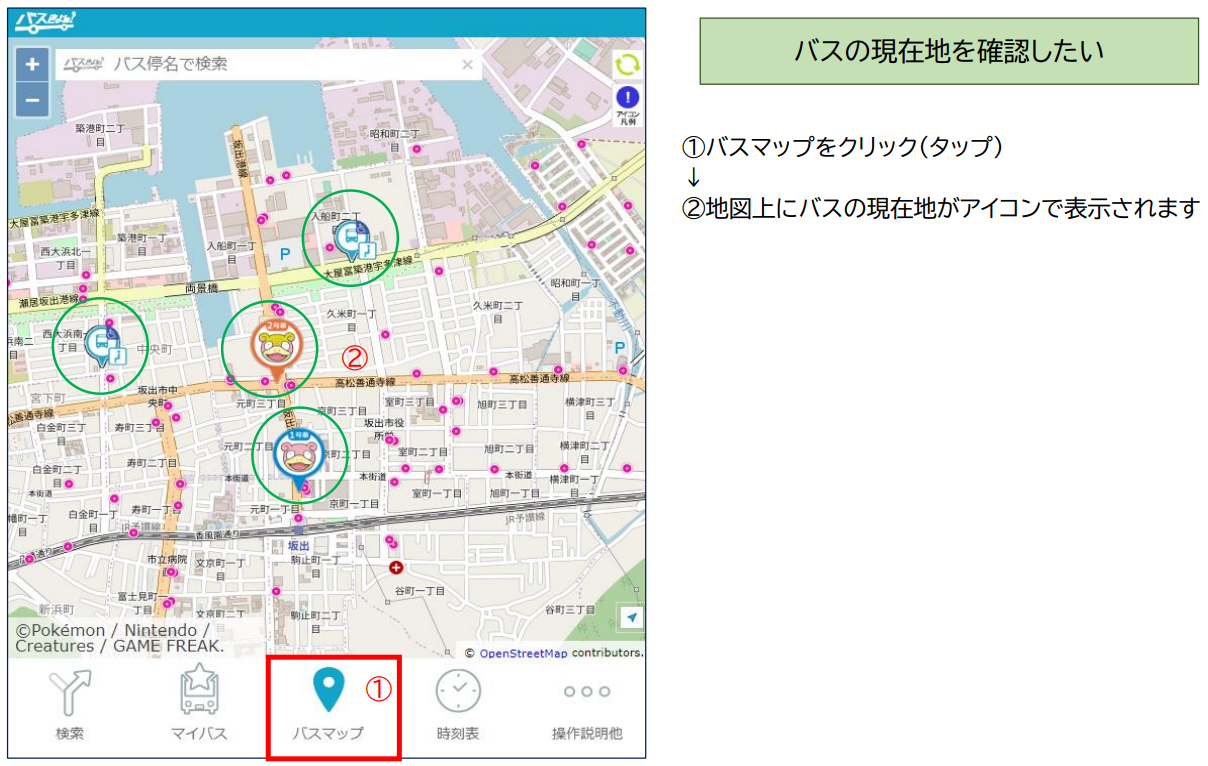Click the current location arrow button

coord(631,618)
